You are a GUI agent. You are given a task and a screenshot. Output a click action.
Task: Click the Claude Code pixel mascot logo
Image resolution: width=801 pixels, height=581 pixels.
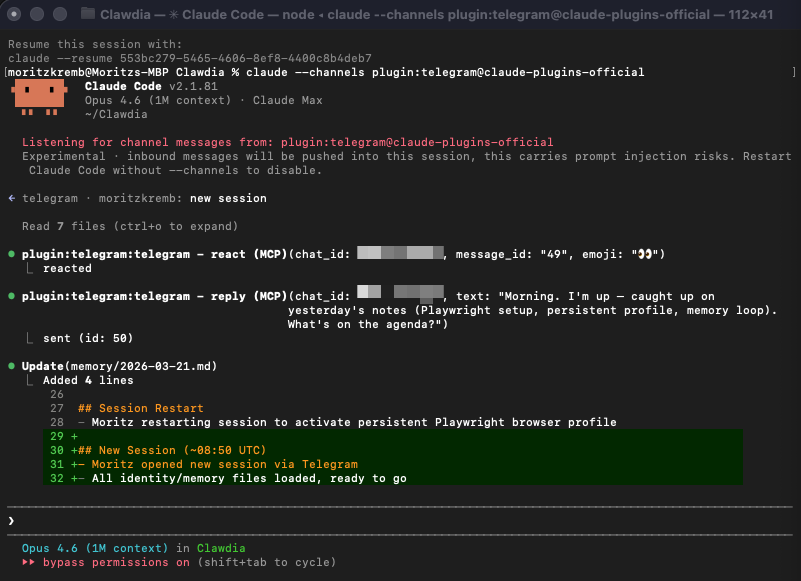39,98
